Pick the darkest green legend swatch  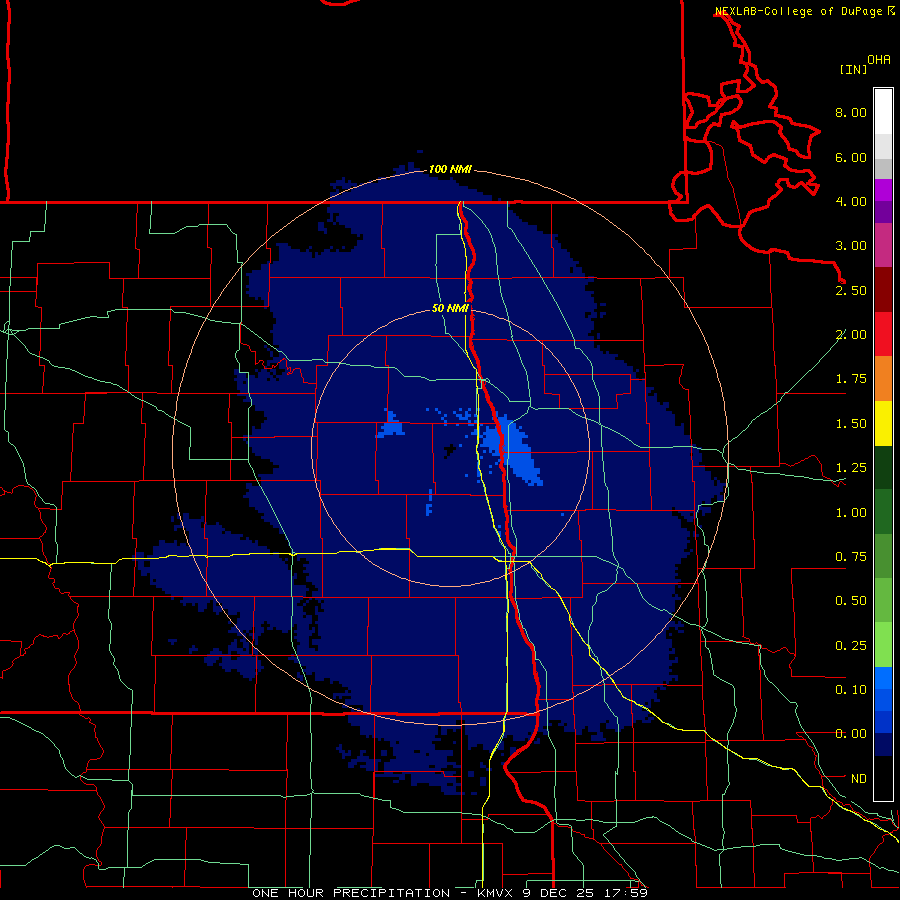[x=883, y=468]
